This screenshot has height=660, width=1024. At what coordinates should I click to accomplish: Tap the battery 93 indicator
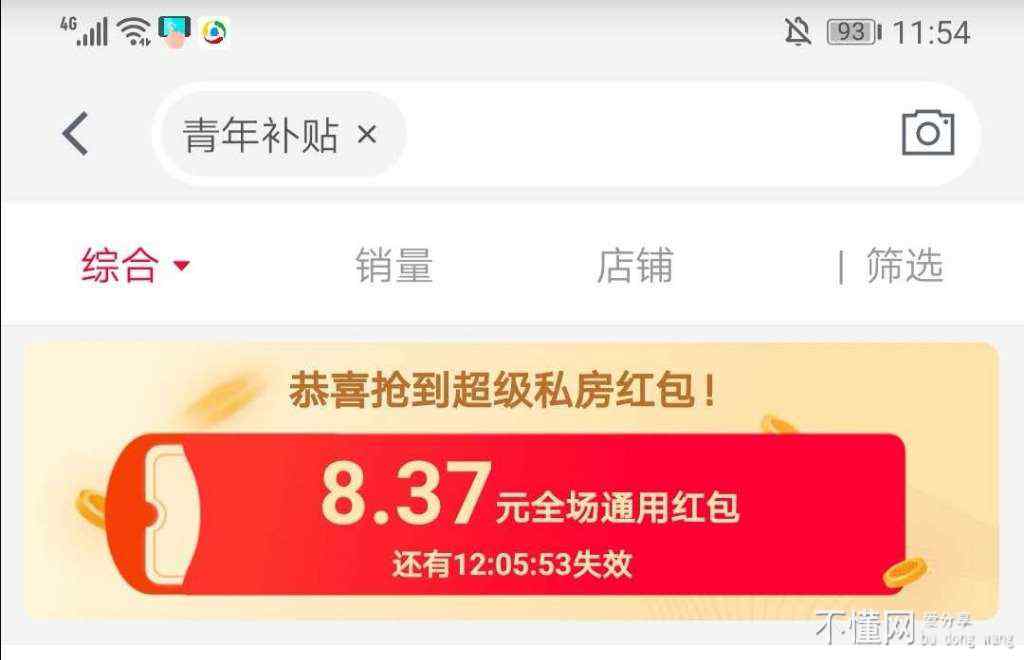854,32
